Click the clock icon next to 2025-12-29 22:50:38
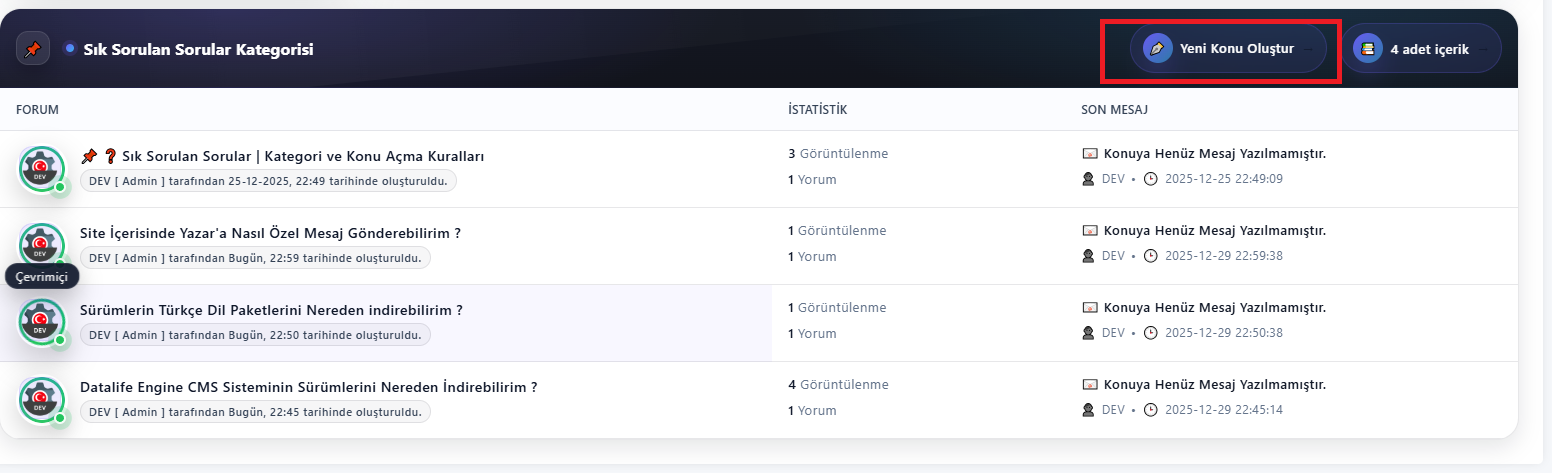 tap(1150, 333)
